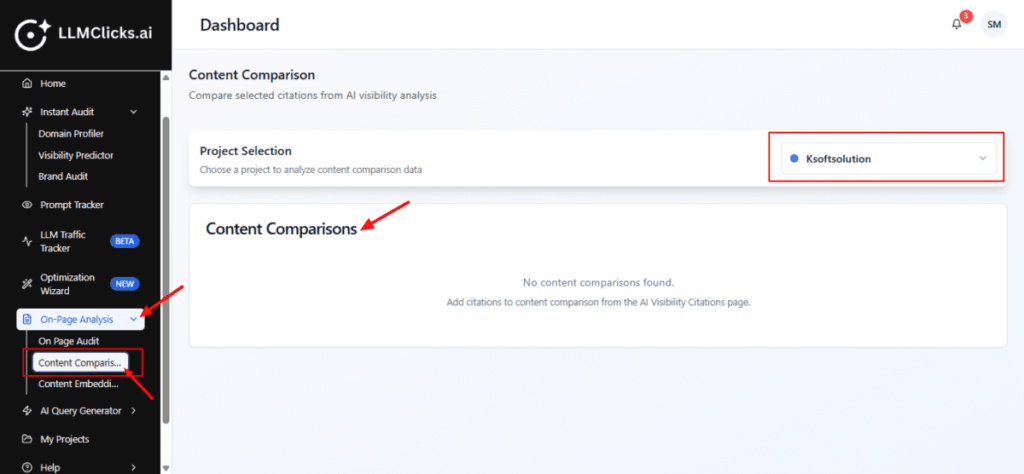The image size is (1024, 474).
Task: Open the notifications bell
Action: pos(956,24)
